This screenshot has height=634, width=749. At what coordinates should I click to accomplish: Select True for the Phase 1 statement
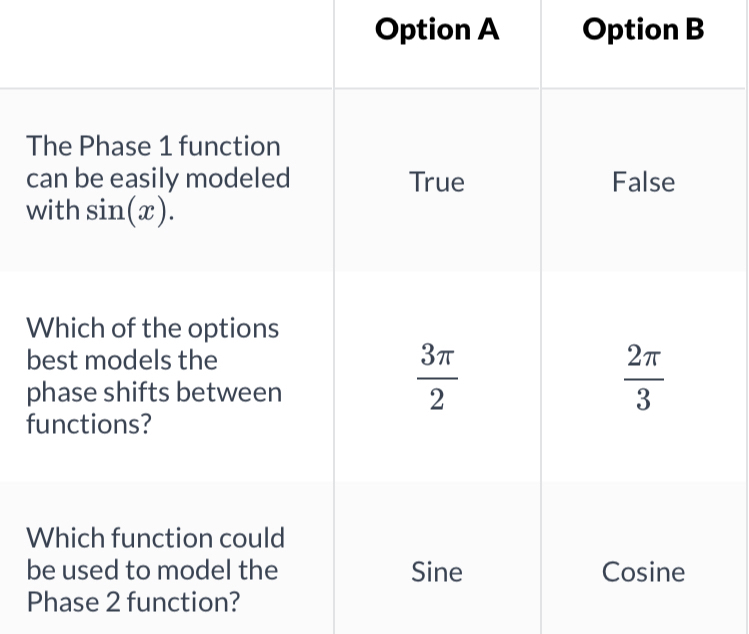point(437,182)
